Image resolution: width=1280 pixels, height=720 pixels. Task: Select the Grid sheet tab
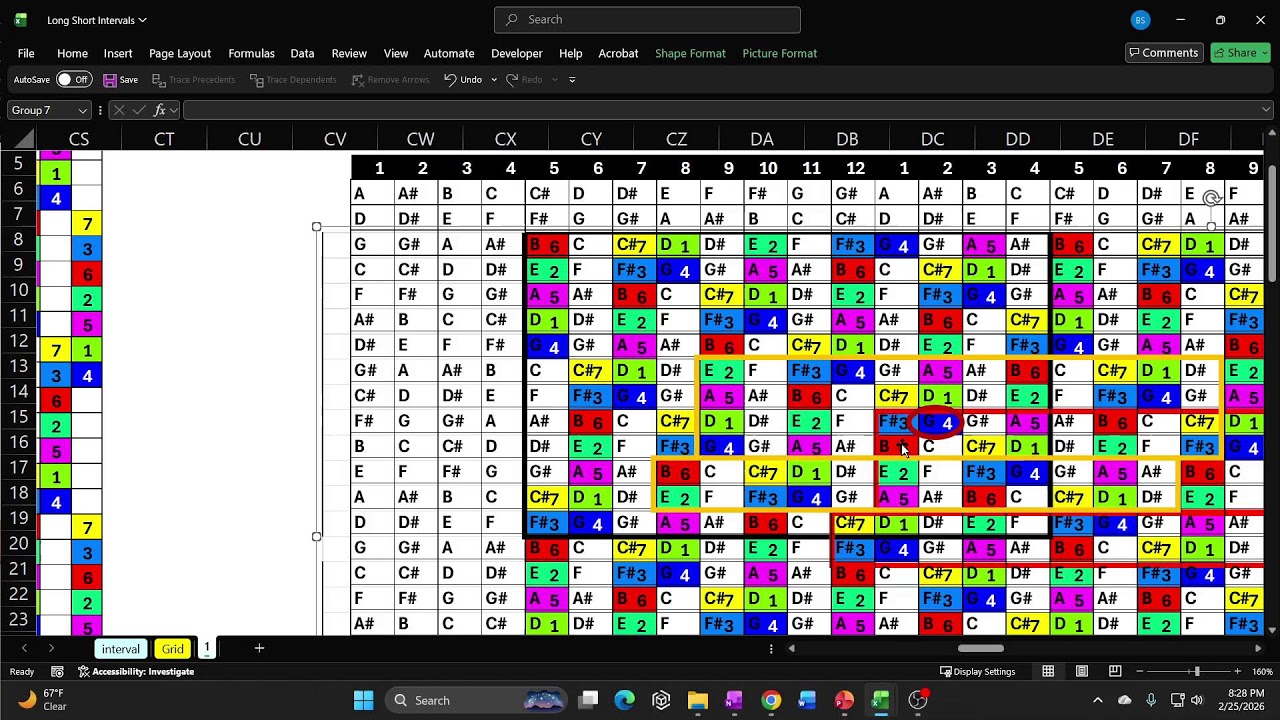(172, 649)
